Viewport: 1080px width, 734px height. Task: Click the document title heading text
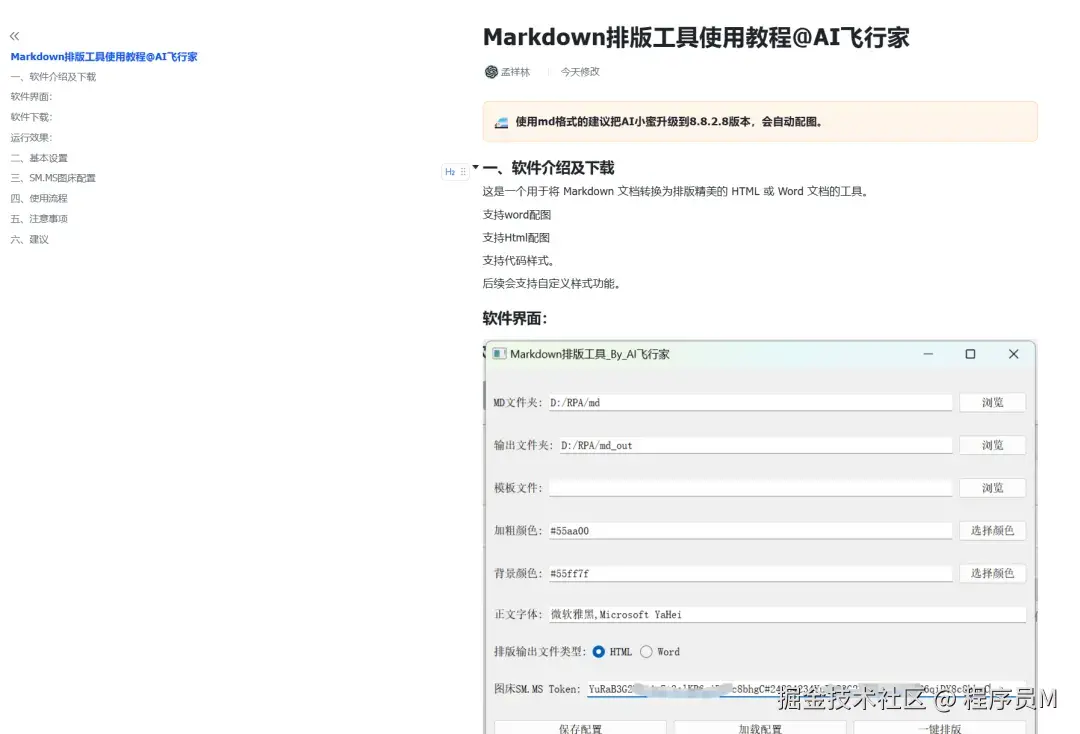click(x=696, y=37)
